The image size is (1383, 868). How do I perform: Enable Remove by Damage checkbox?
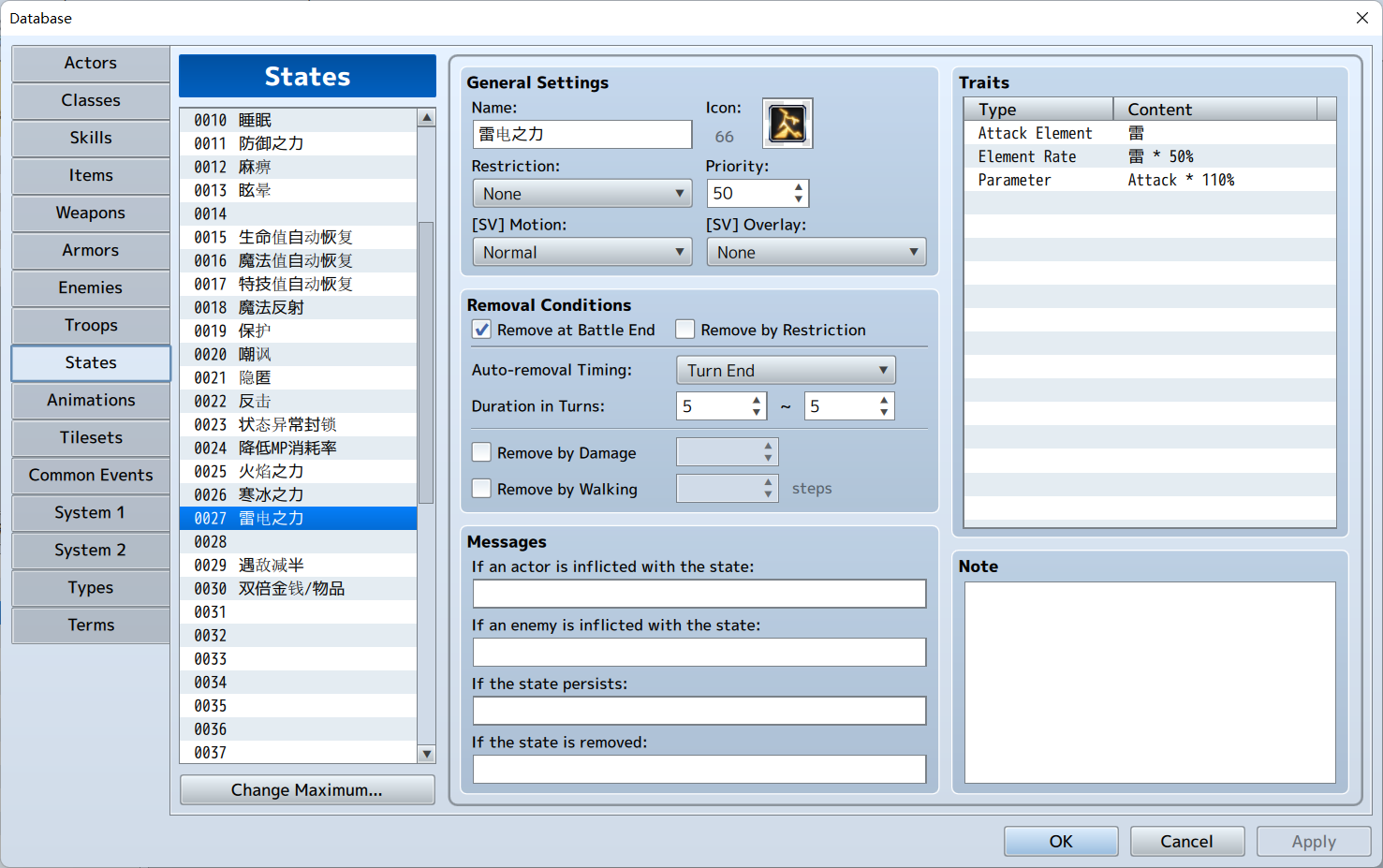coord(481,452)
